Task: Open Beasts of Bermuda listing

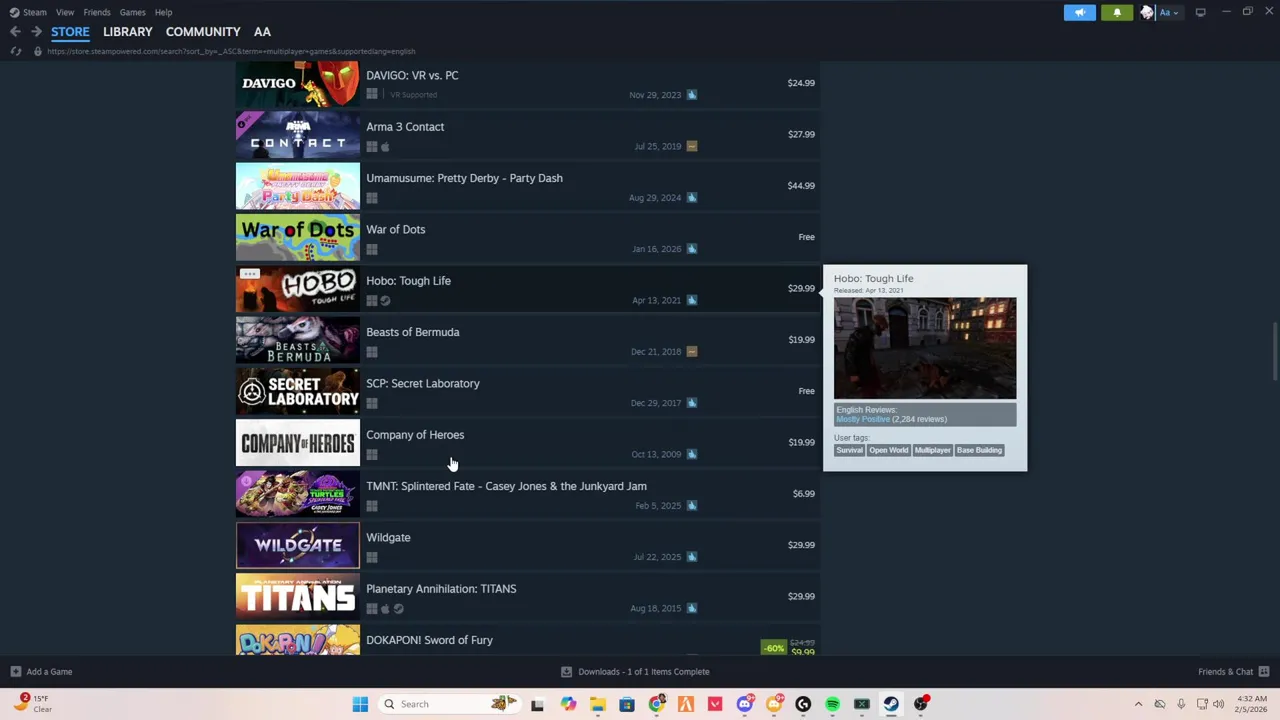Action: click(528, 340)
